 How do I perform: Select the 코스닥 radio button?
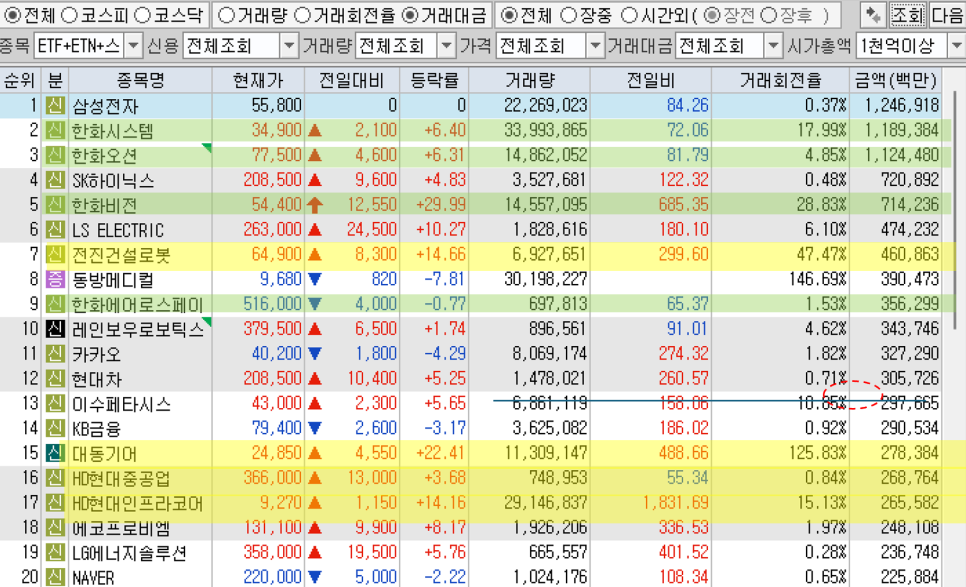tap(142, 15)
